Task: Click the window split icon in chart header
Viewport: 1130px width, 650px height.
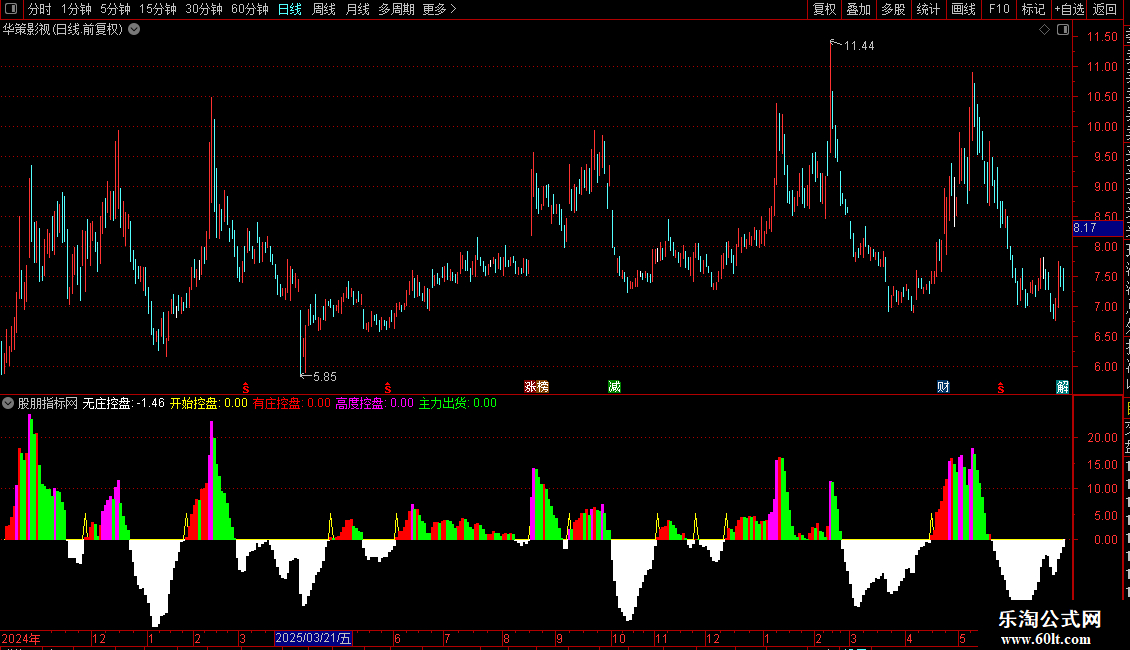Action: pyautogui.click(x=1063, y=30)
